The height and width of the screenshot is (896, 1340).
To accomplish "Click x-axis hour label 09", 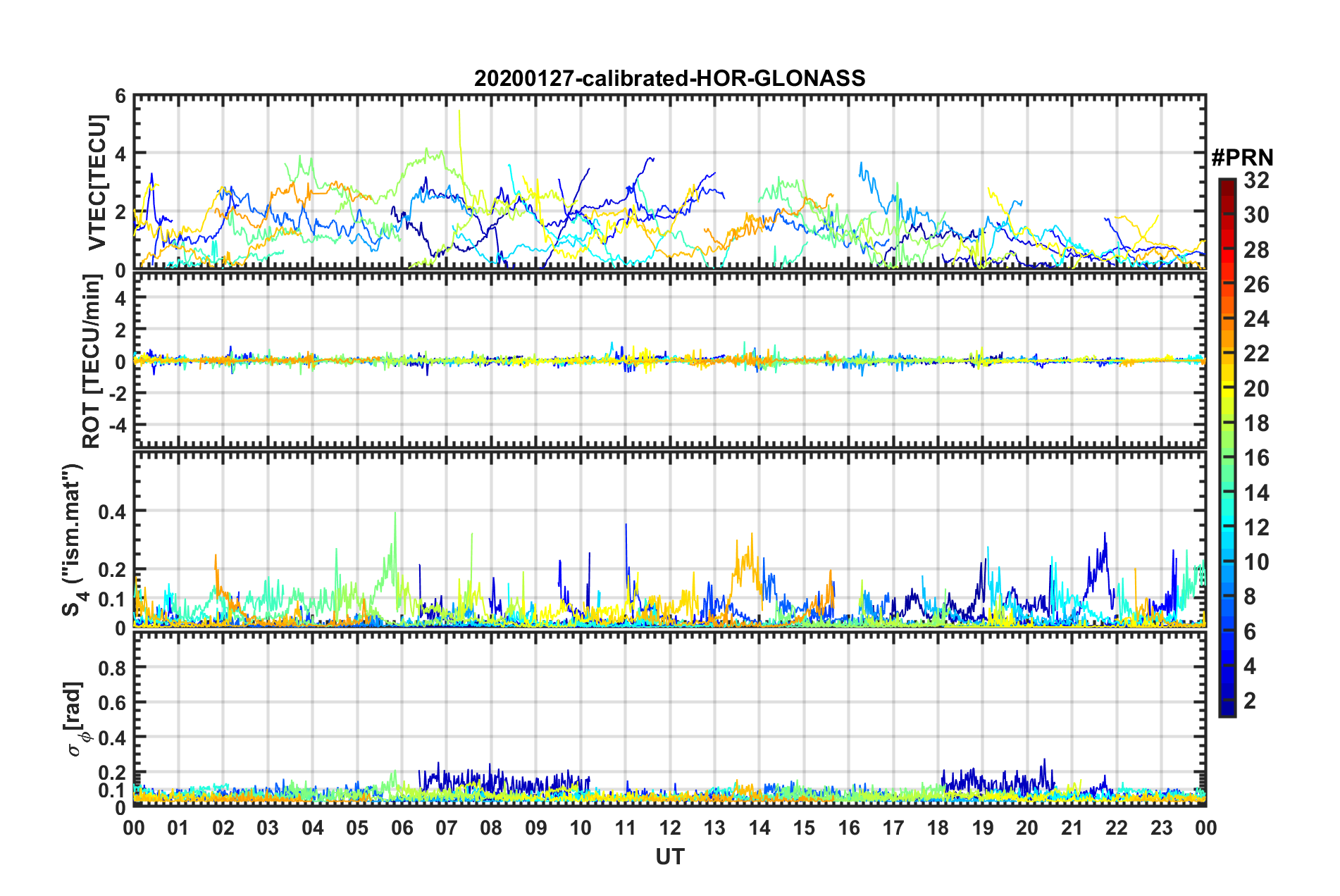I will point(536,828).
